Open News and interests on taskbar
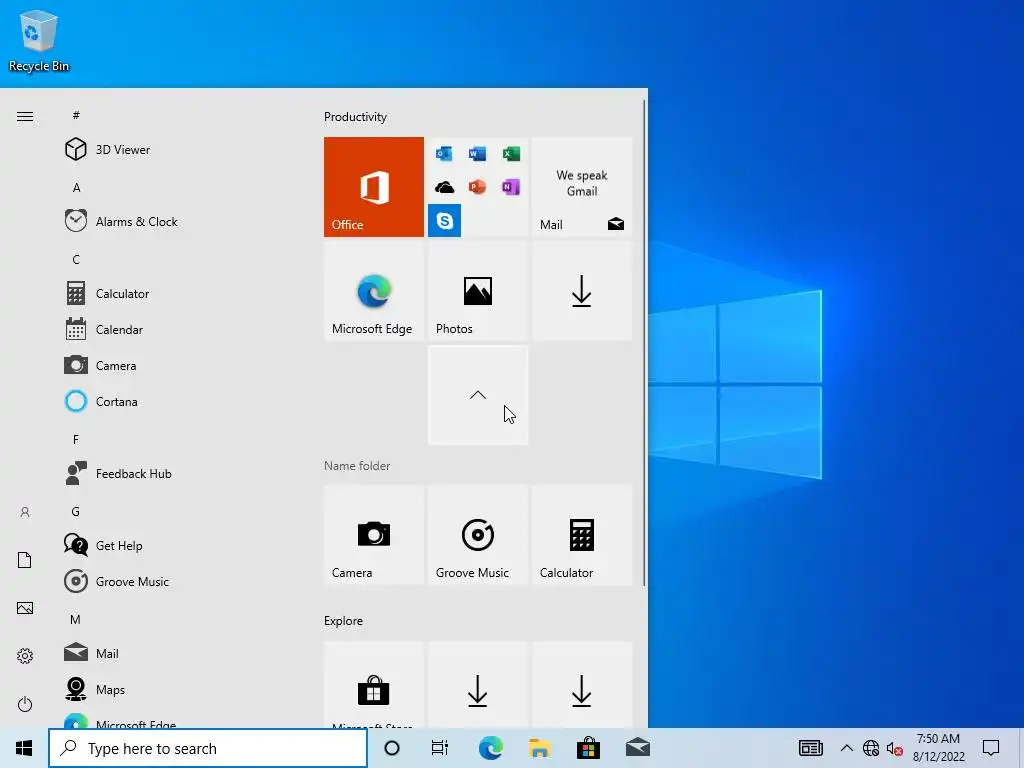The width and height of the screenshot is (1024, 768). click(810, 748)
